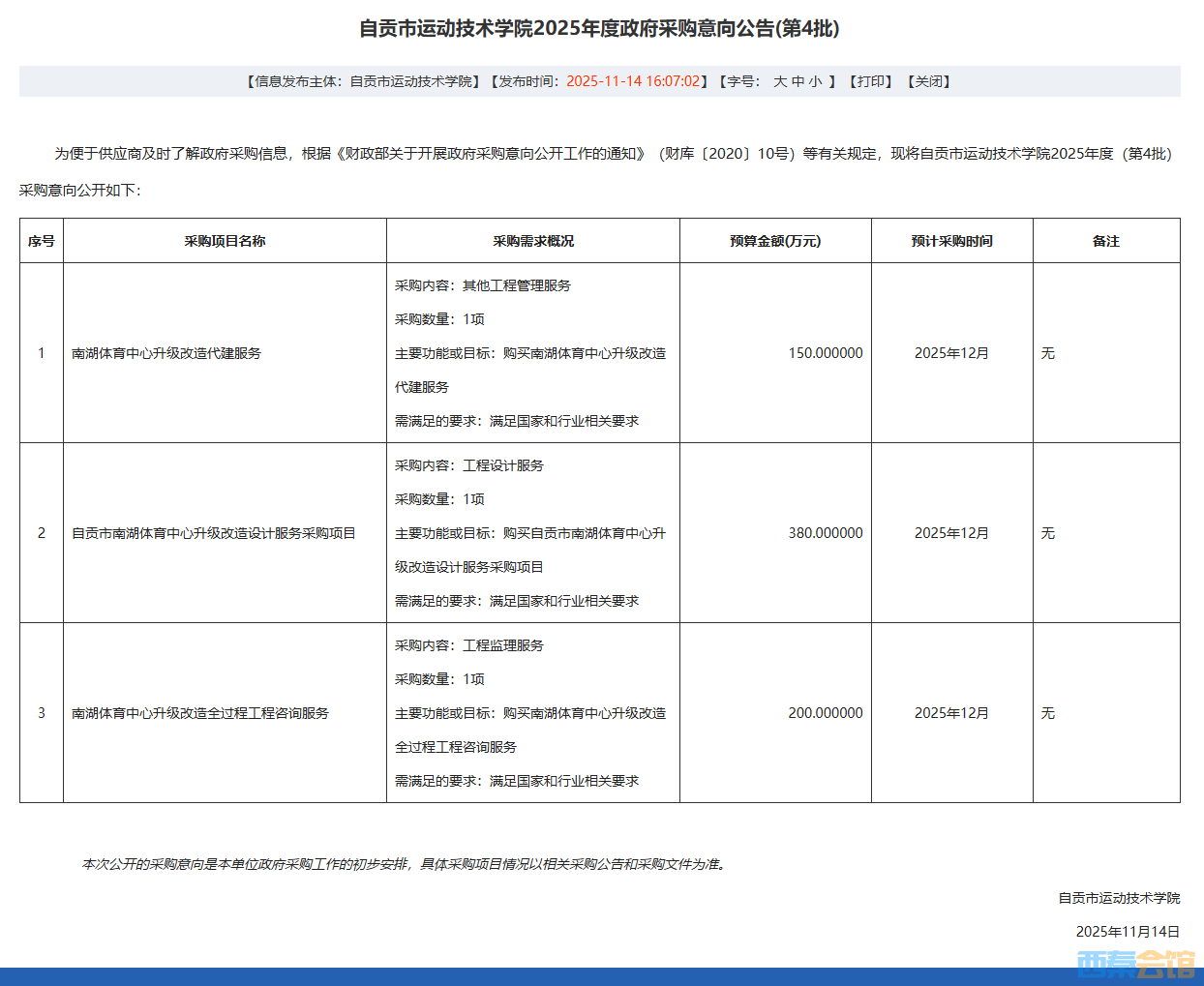This screenshot has height=986, width=1204.
Task: Set font size to 小 (small)
Action: coord(815,81)
